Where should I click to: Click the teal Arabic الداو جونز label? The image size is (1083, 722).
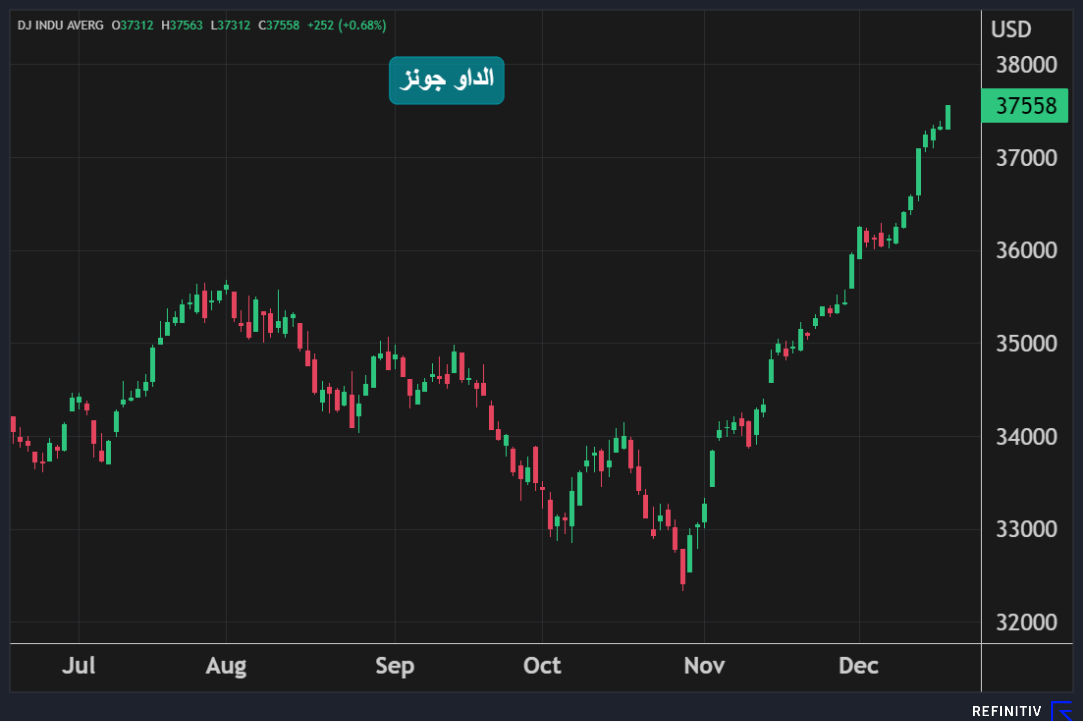(446, 80)
